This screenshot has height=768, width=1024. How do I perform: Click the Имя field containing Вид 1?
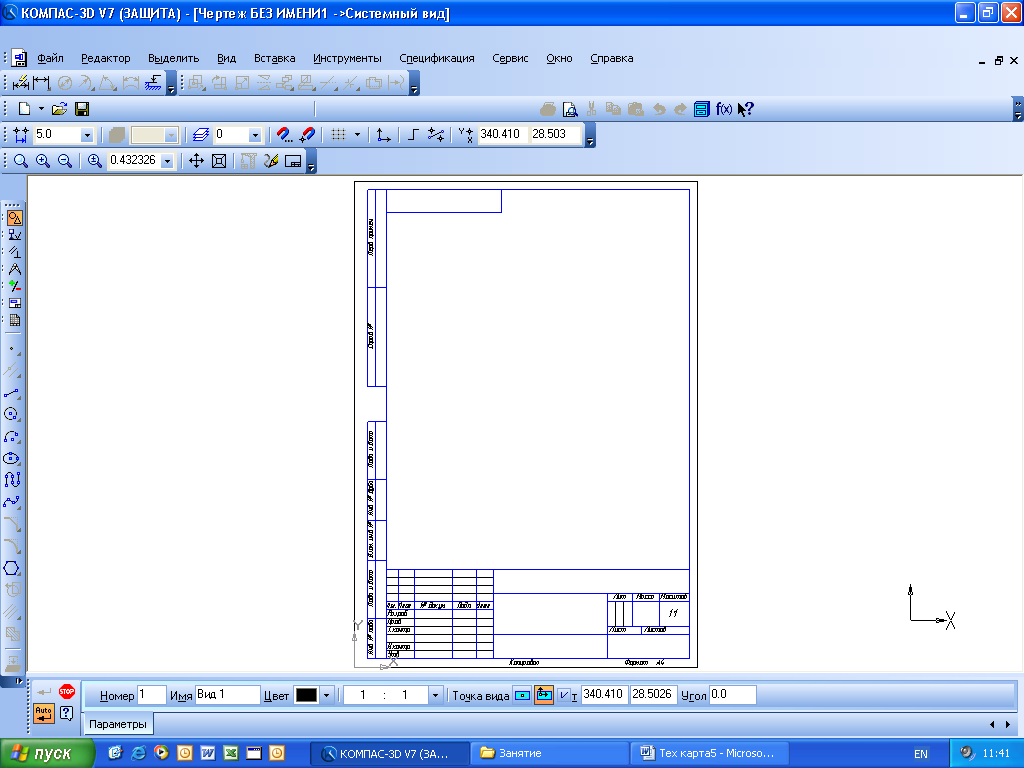(227, 695)
